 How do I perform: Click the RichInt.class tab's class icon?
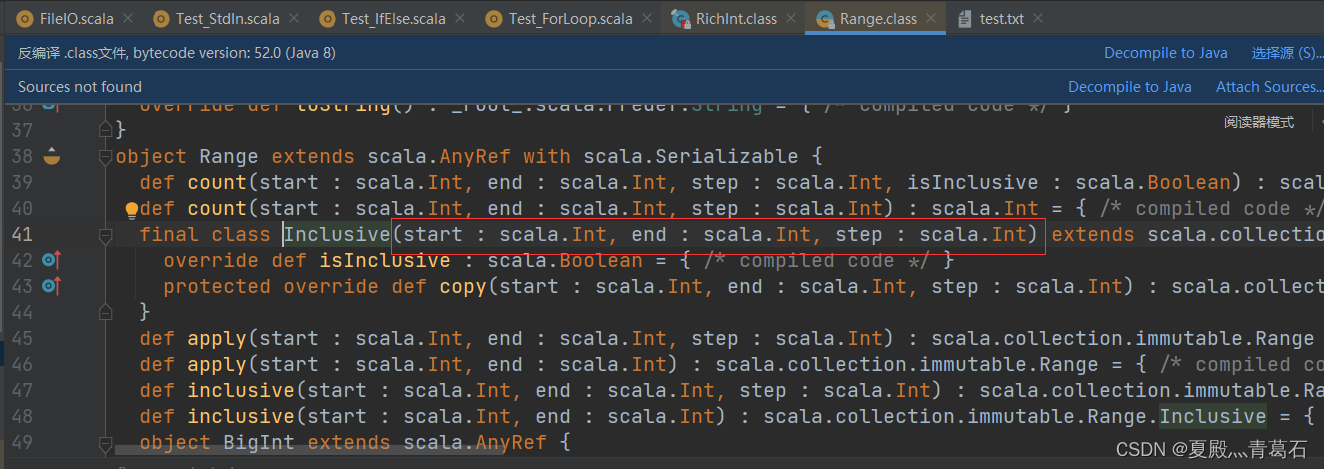(x=681, y=19)
